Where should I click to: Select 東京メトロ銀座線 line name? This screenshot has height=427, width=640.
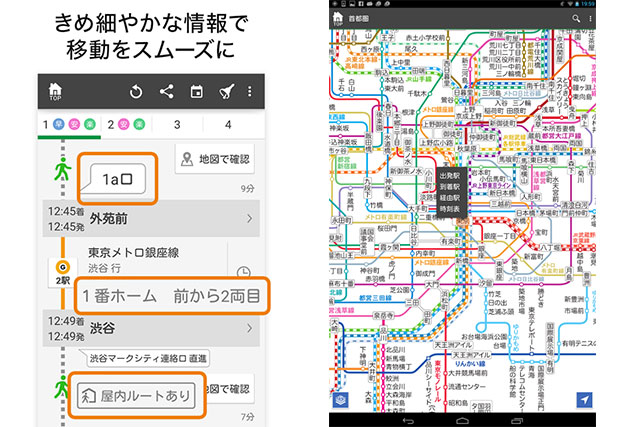tap(133, 253)
